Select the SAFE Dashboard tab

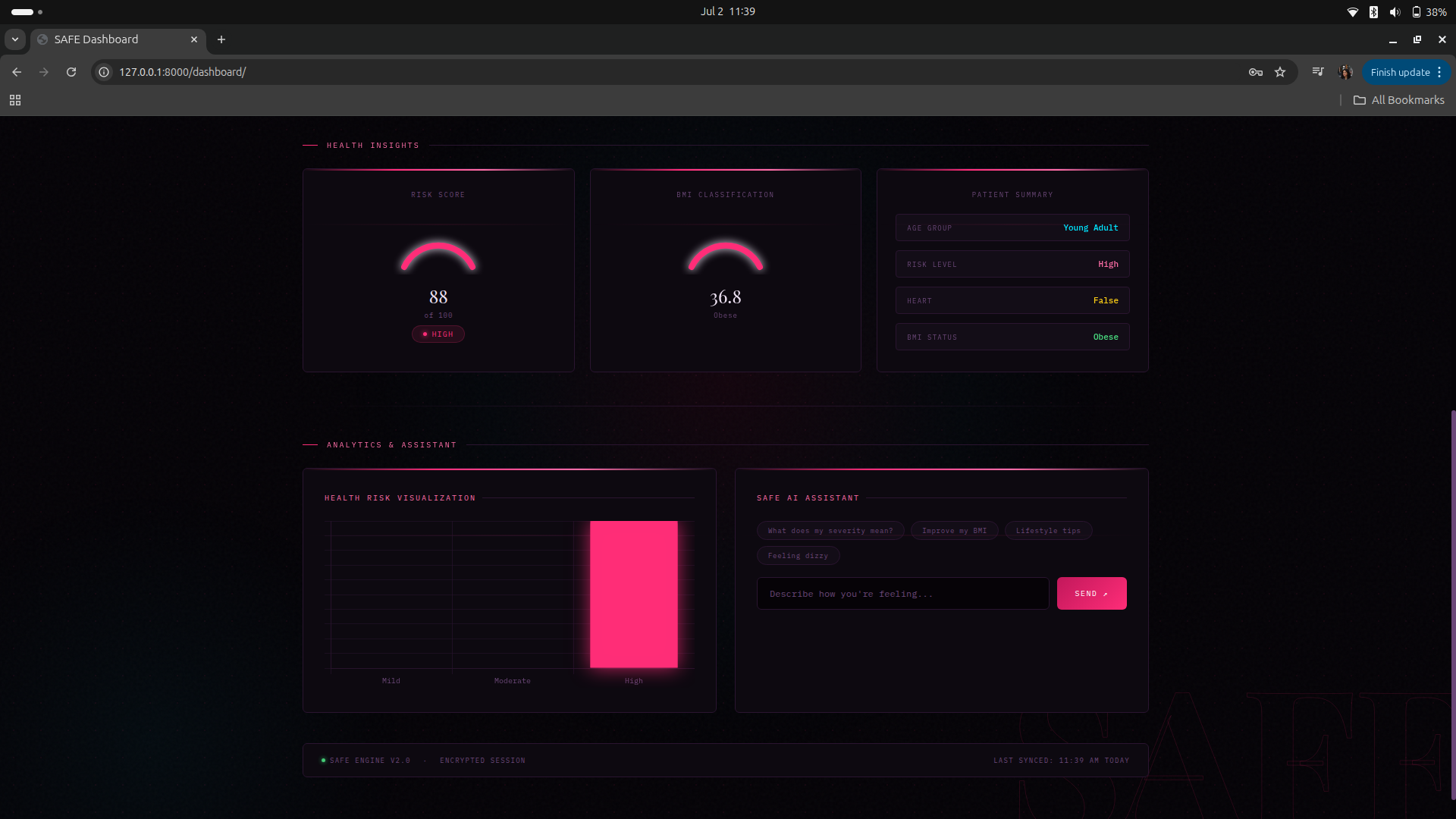click(x=118, y=39)
